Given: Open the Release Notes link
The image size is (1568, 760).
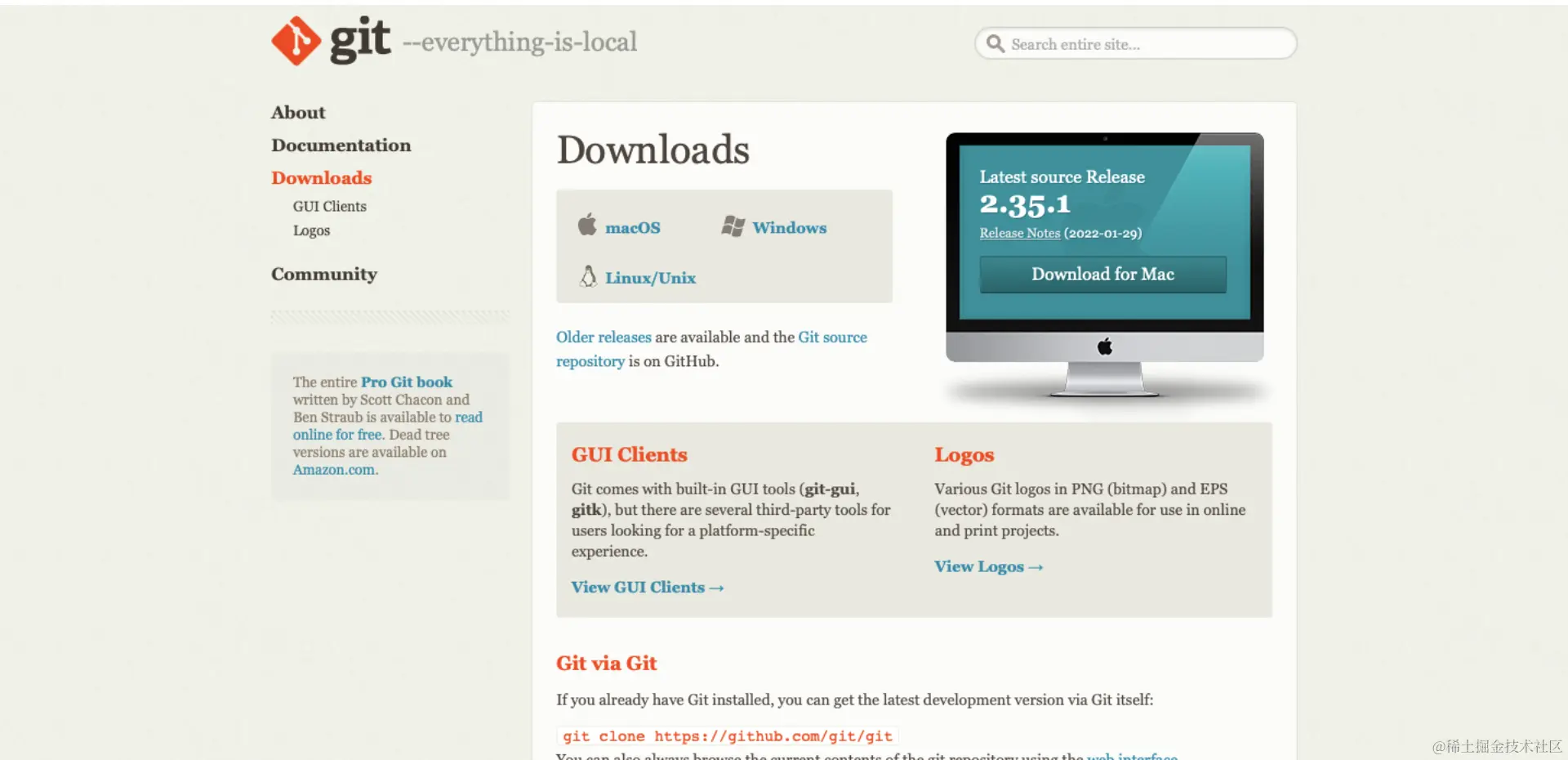Looking at the screenshot, I should click(1020, 233).
